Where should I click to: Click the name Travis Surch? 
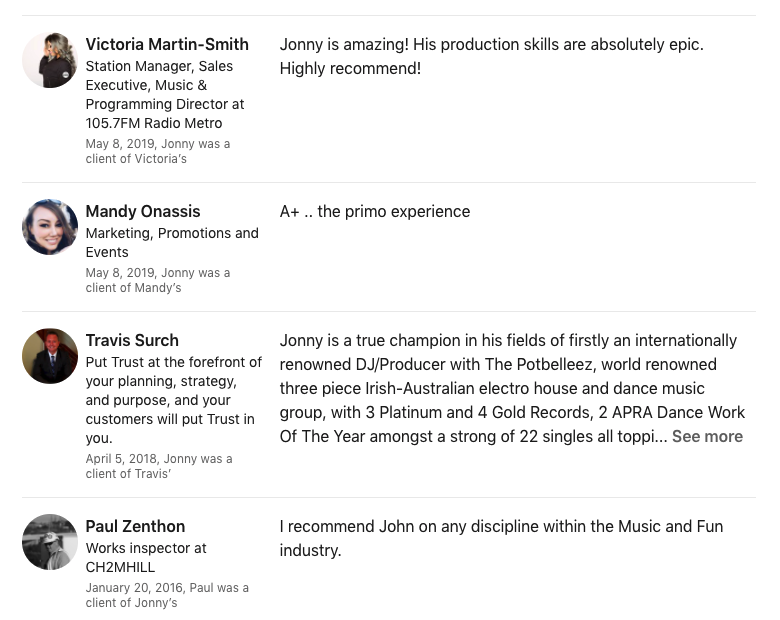coord(132,340)
